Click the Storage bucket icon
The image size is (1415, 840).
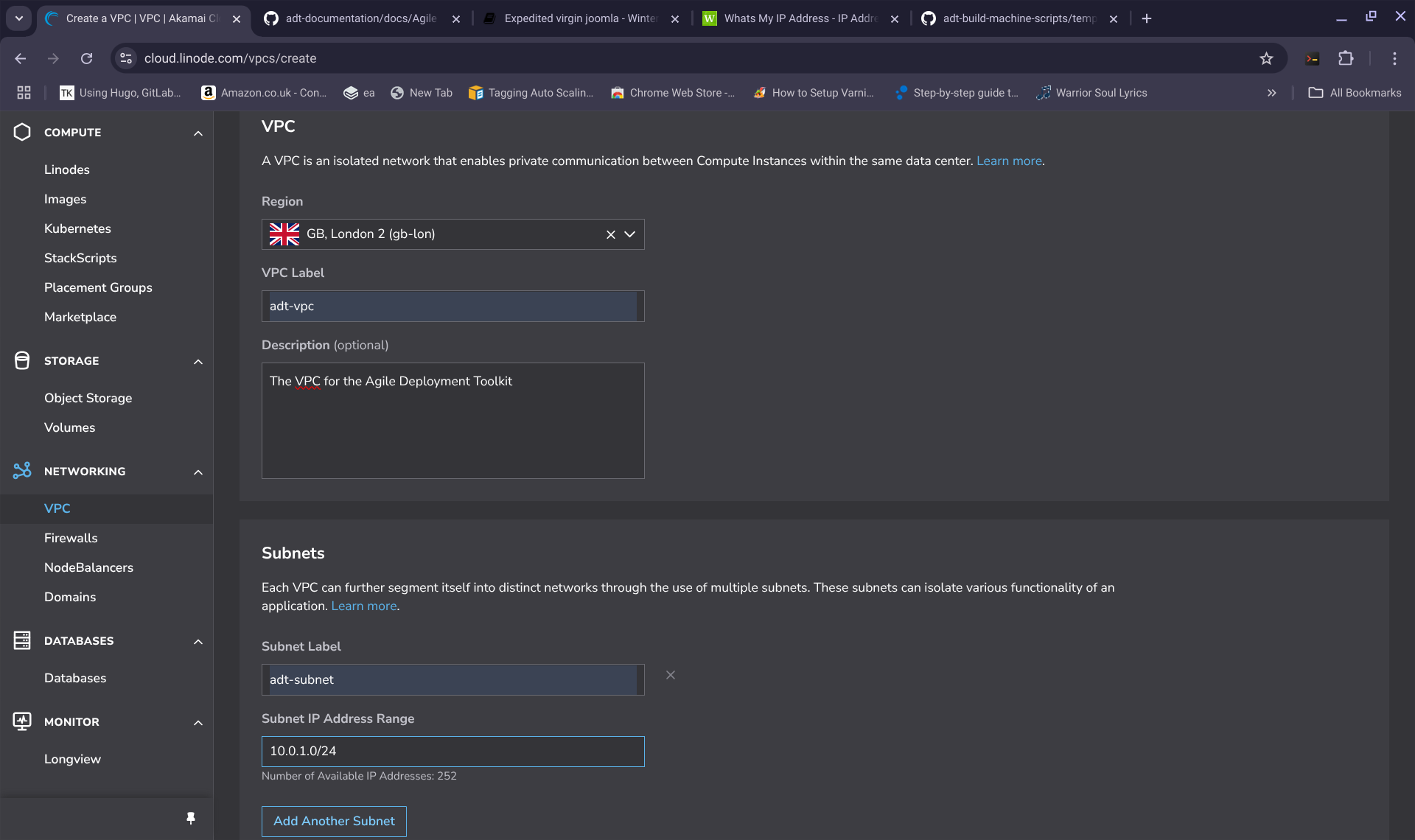tap(22, 360)
